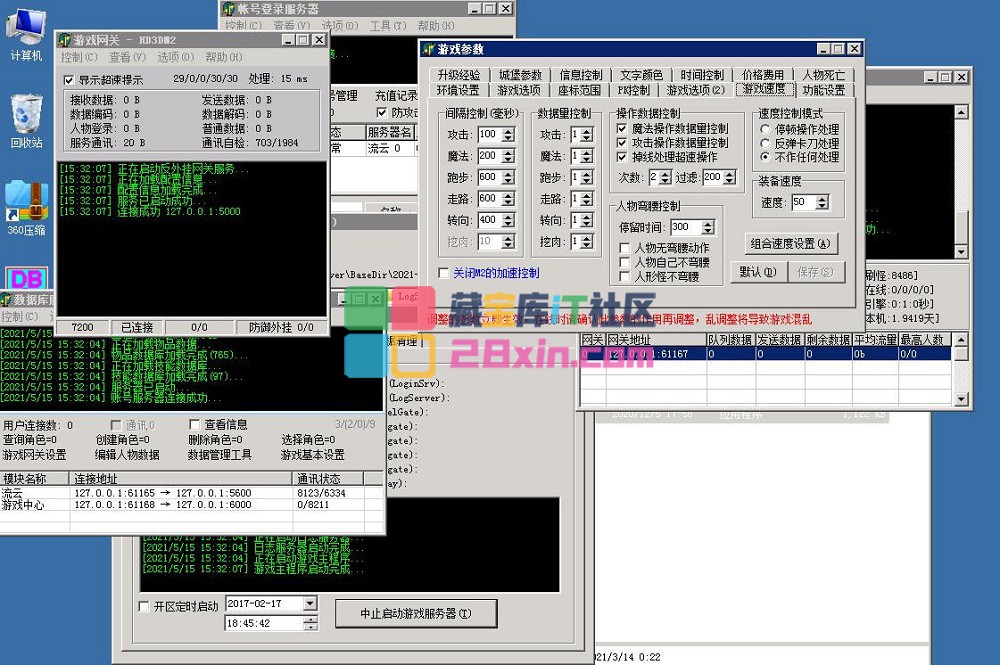Open 查看(V) menu in 游戏网关 window

[x=127, y=57]
